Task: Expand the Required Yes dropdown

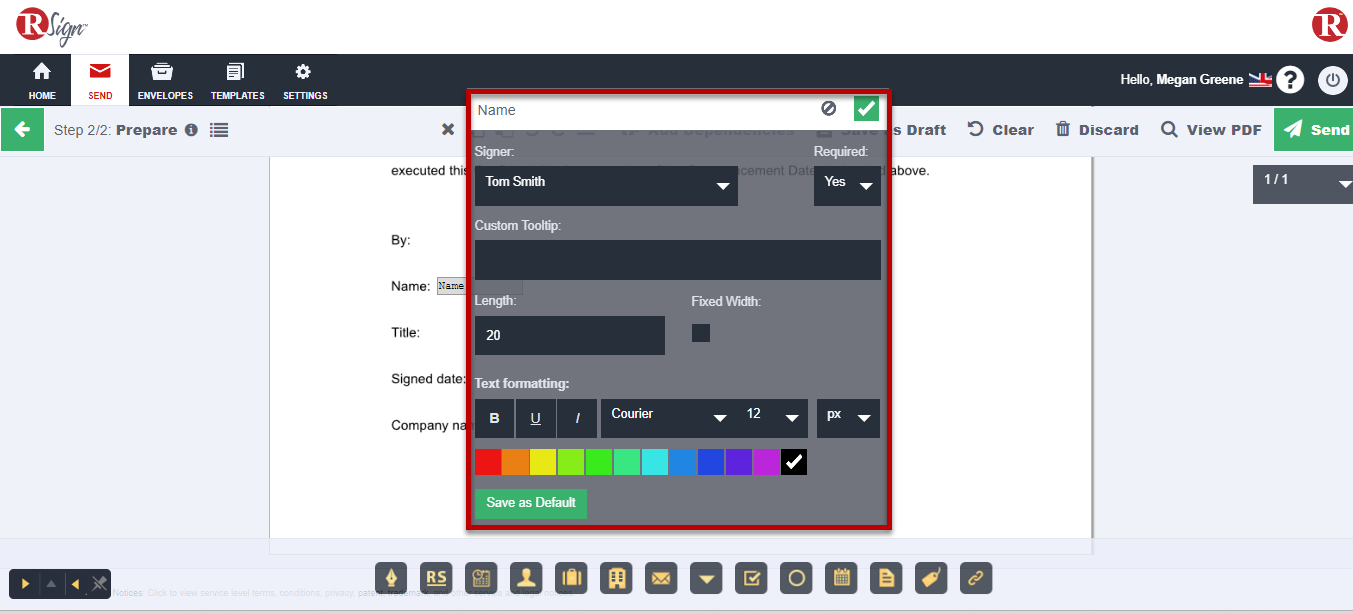Action: (x=847, y=185)
